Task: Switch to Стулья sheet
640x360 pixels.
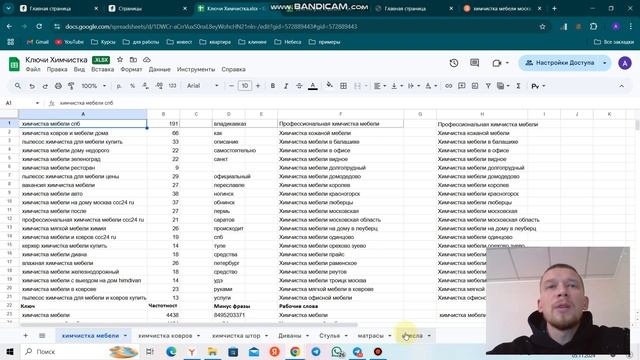Action: (x=329, y=336)
